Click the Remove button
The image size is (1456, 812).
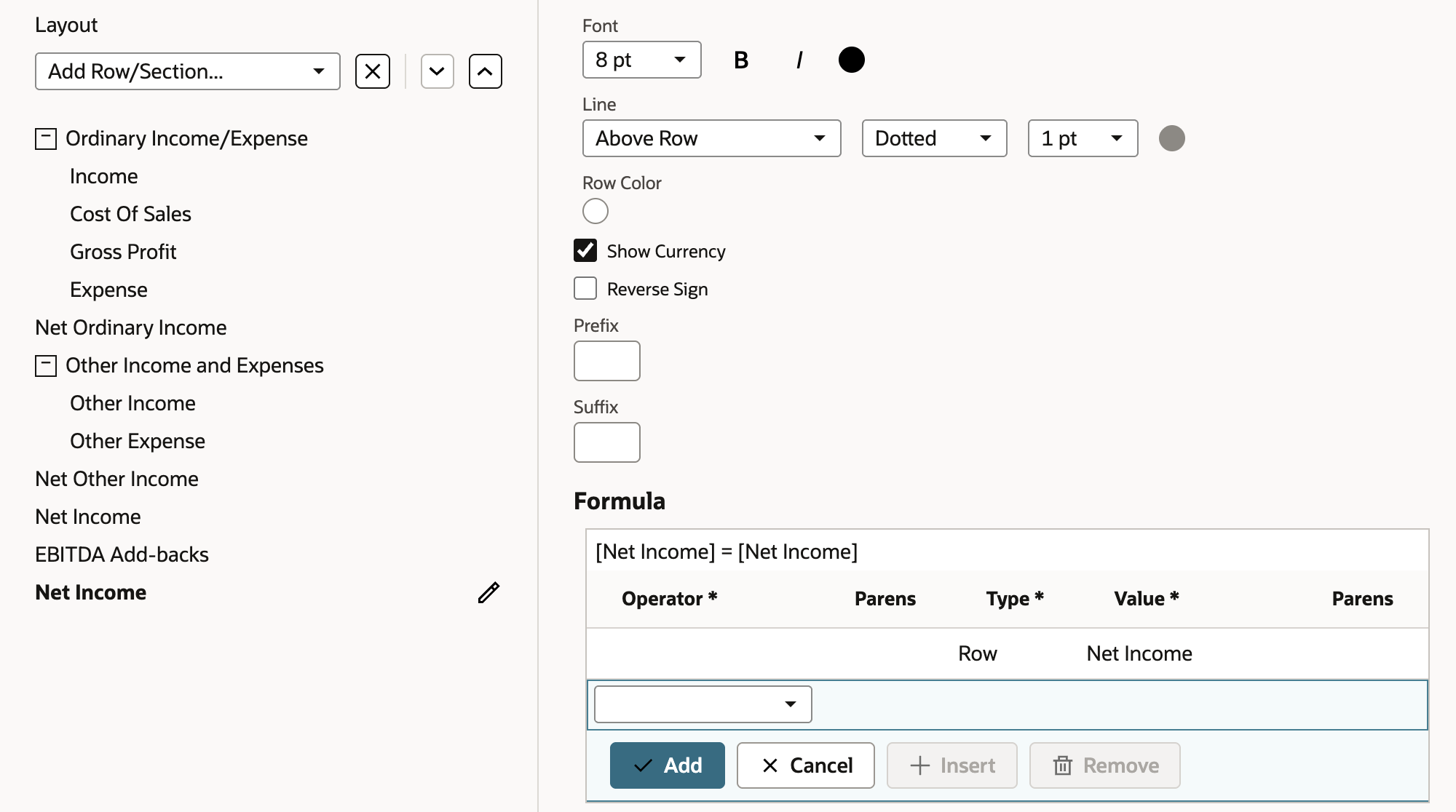coord(1105,765)
